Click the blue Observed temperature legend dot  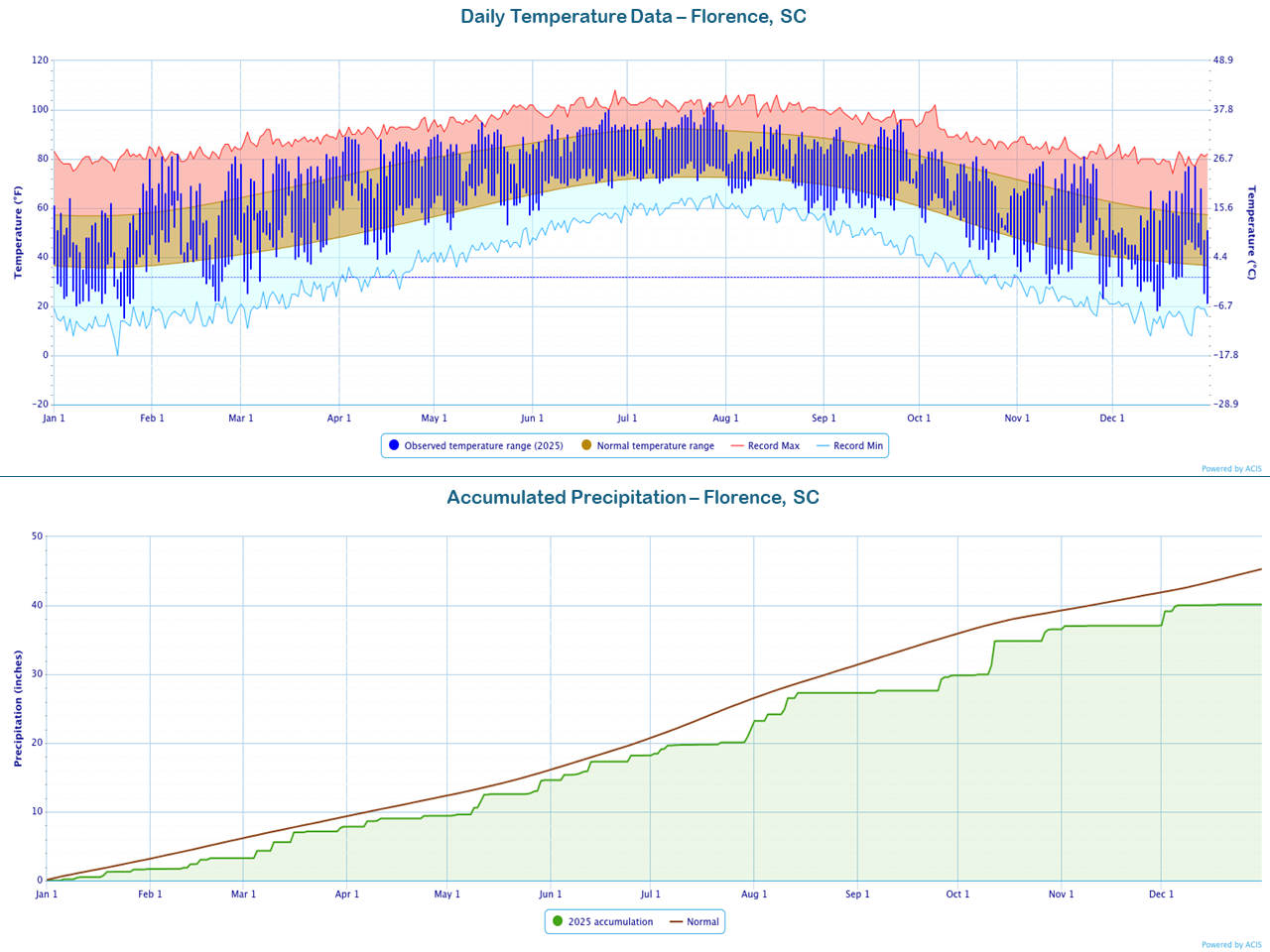pyautogui.click(x=394, y=445)
